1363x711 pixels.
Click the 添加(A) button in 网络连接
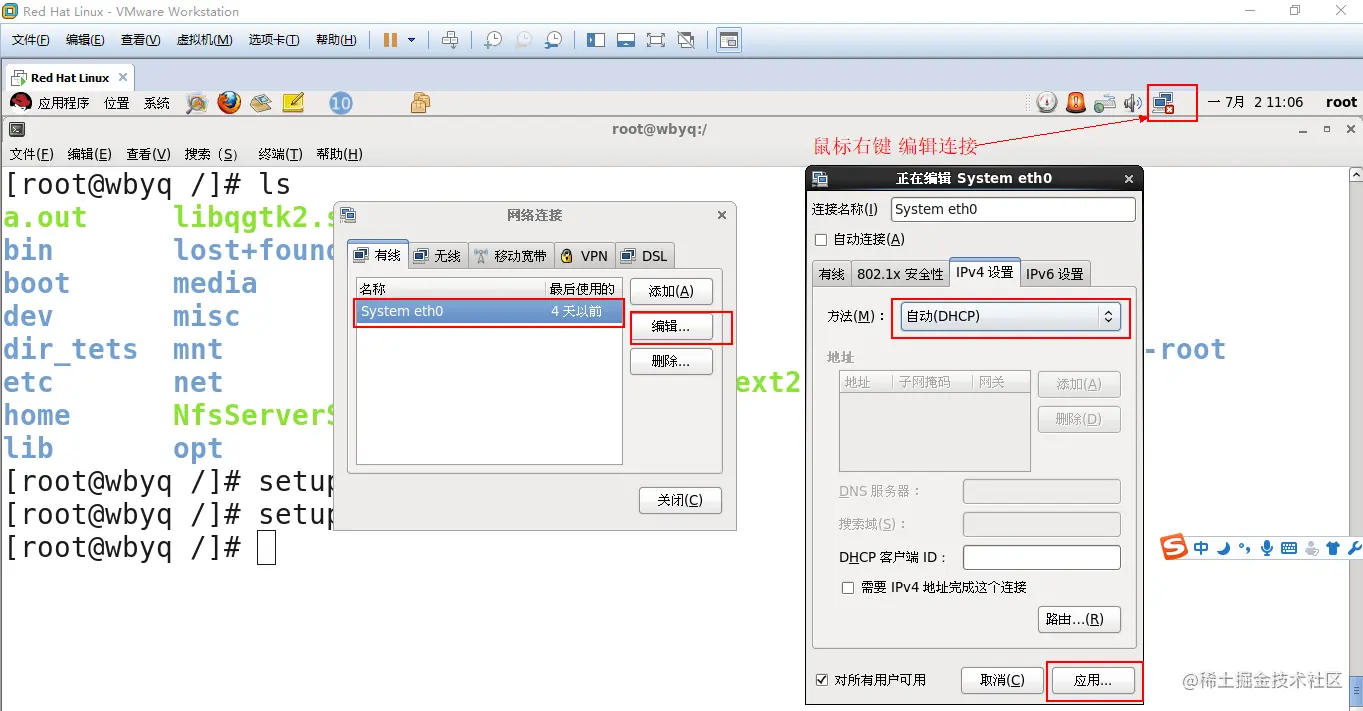[671, 291]
